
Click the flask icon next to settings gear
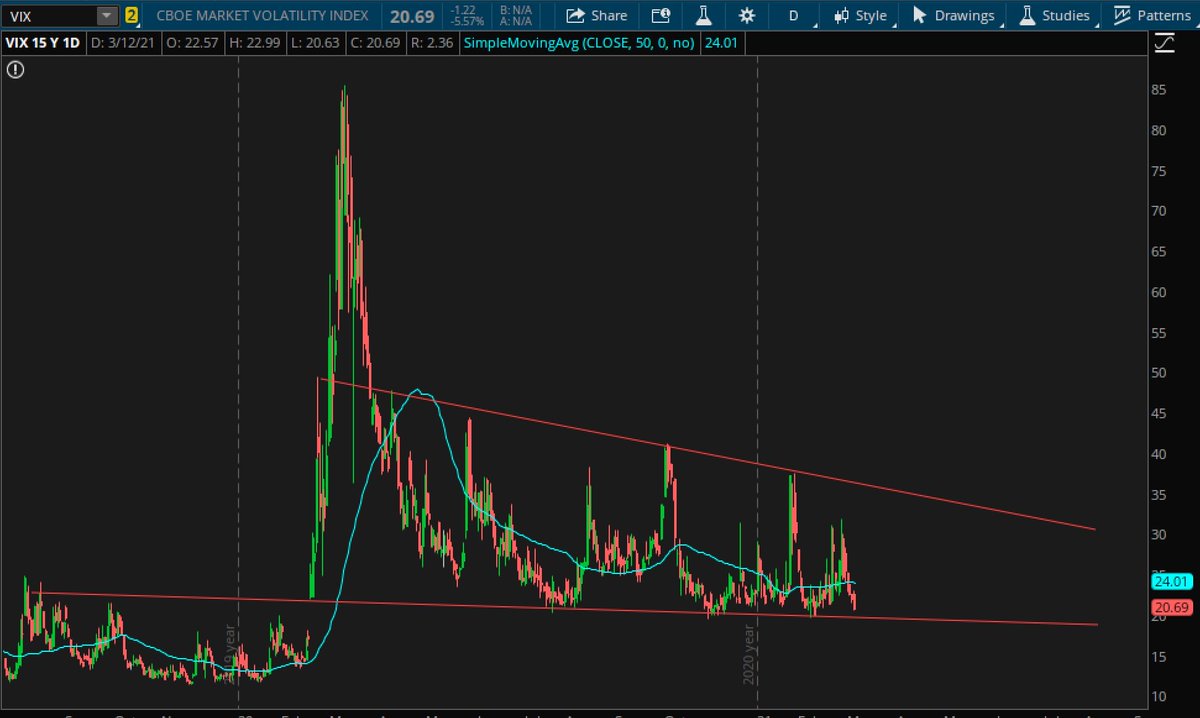click(x=703, y=16)
